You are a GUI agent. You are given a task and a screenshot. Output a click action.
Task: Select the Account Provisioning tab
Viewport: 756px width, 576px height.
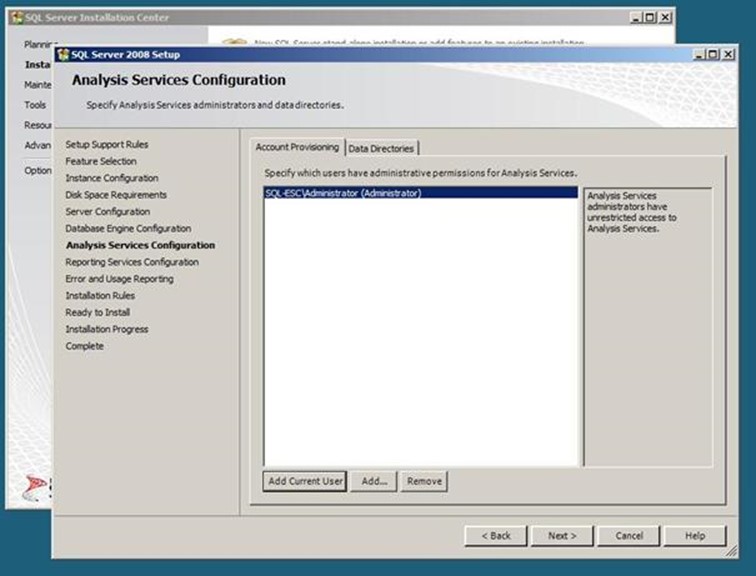(297, 147)
